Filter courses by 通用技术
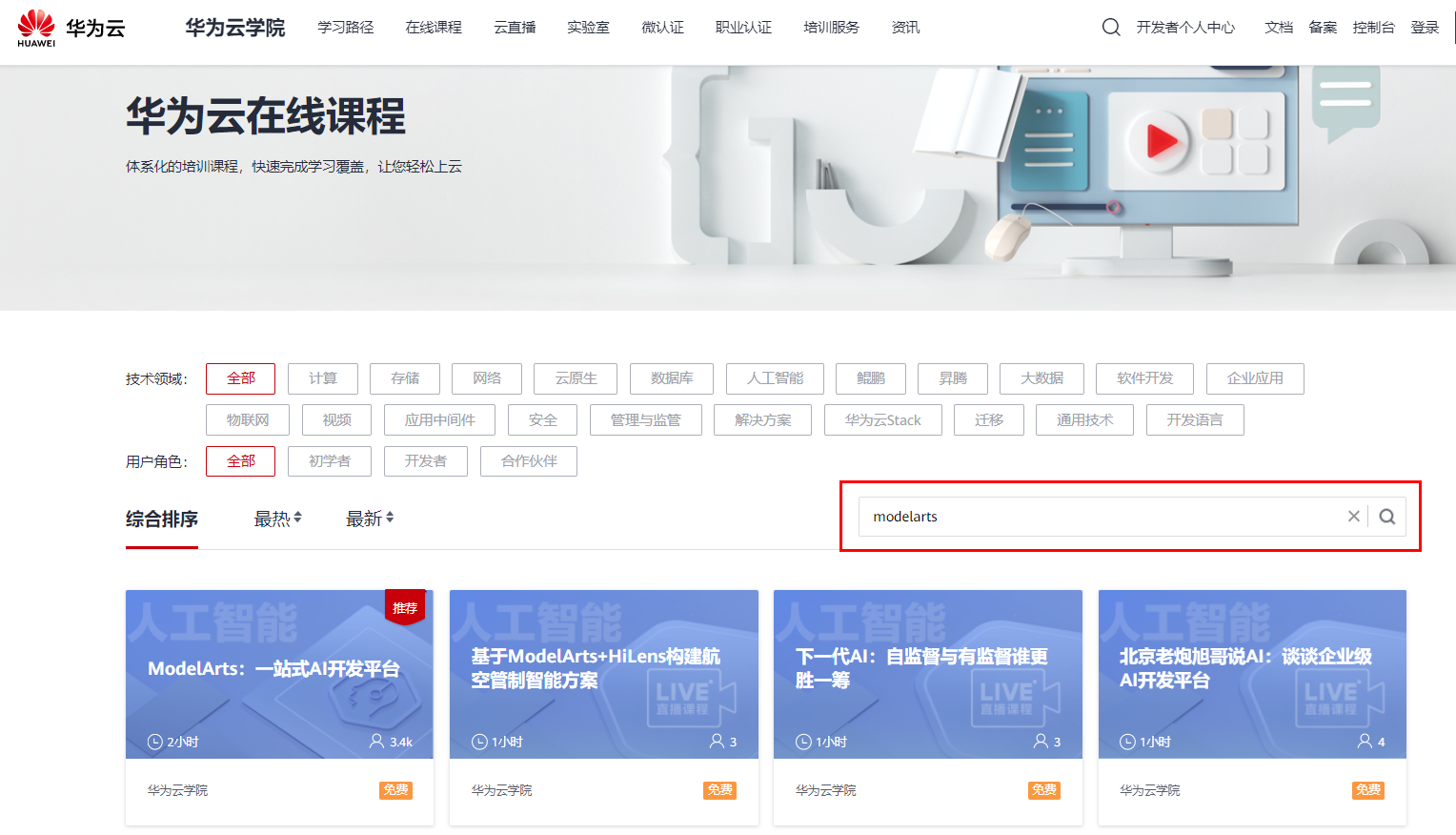This screenshot has width=1456, height=835. click(1084, 420)
